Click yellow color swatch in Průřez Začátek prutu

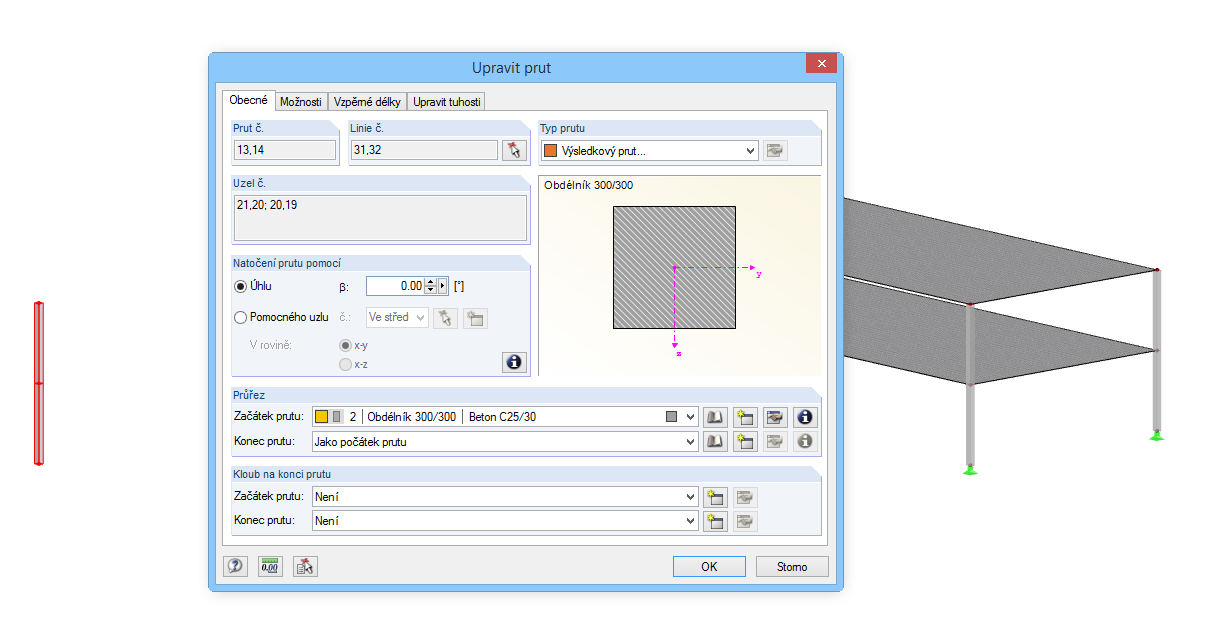[x=321, y=416]
